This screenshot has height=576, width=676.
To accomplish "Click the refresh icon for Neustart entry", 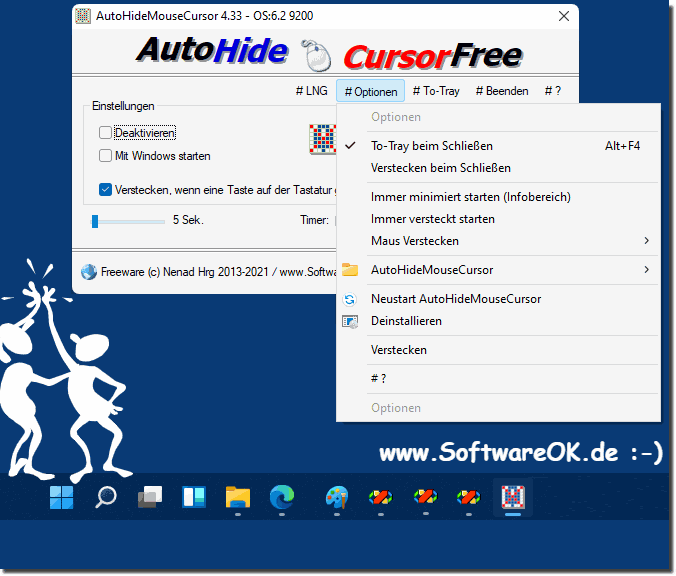I will 350,299.
